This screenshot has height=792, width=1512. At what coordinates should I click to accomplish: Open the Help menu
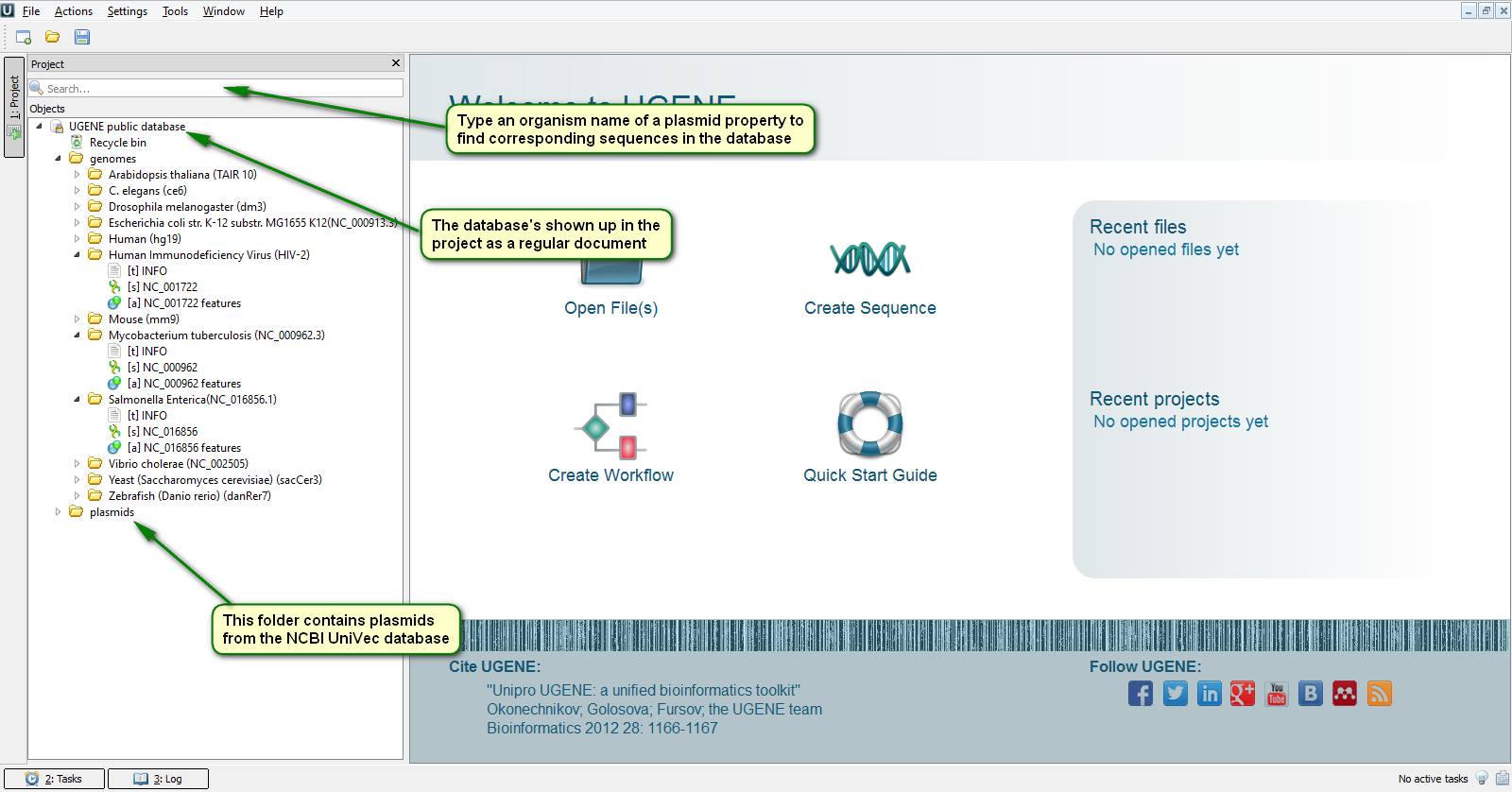tap(271, 11)
